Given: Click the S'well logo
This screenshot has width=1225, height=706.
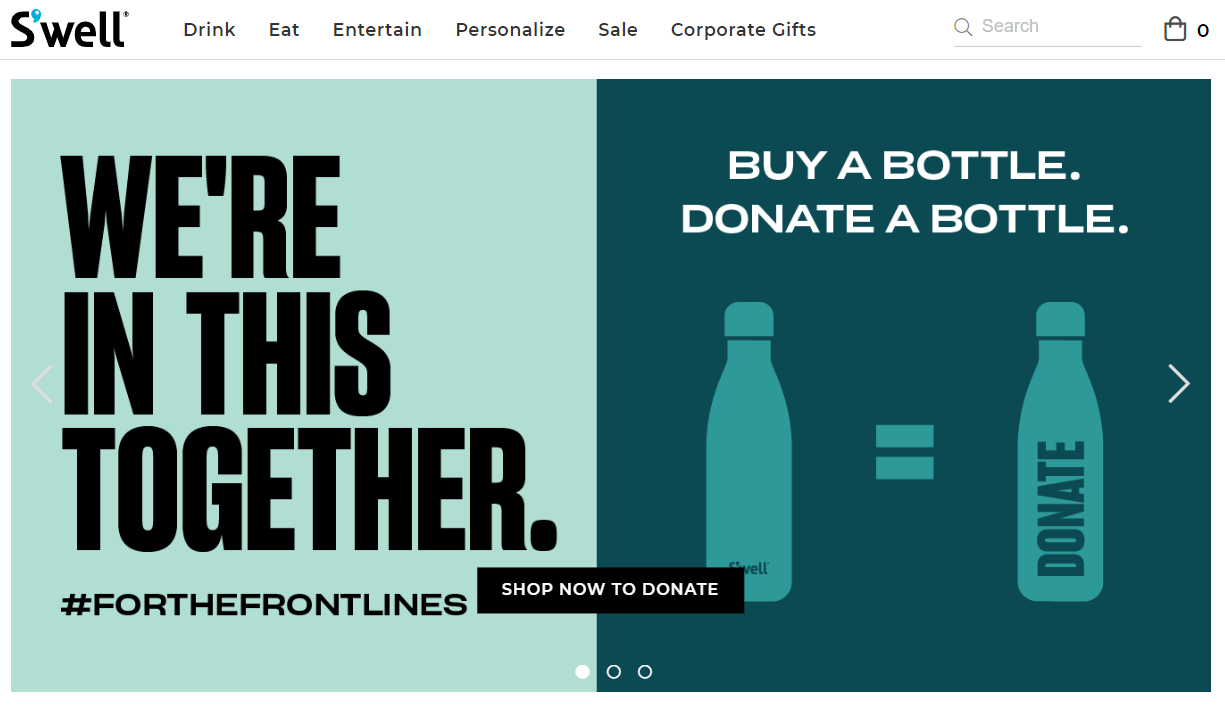Looking at the screenshot, I should [x=69, y=28].
